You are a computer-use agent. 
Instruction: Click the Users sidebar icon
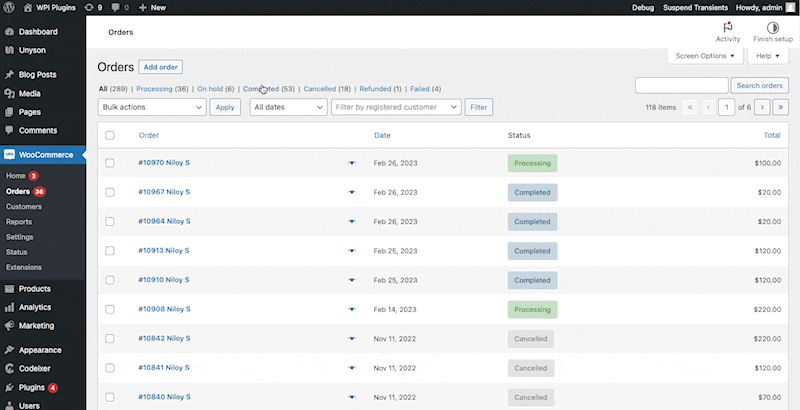pos(9,405)
